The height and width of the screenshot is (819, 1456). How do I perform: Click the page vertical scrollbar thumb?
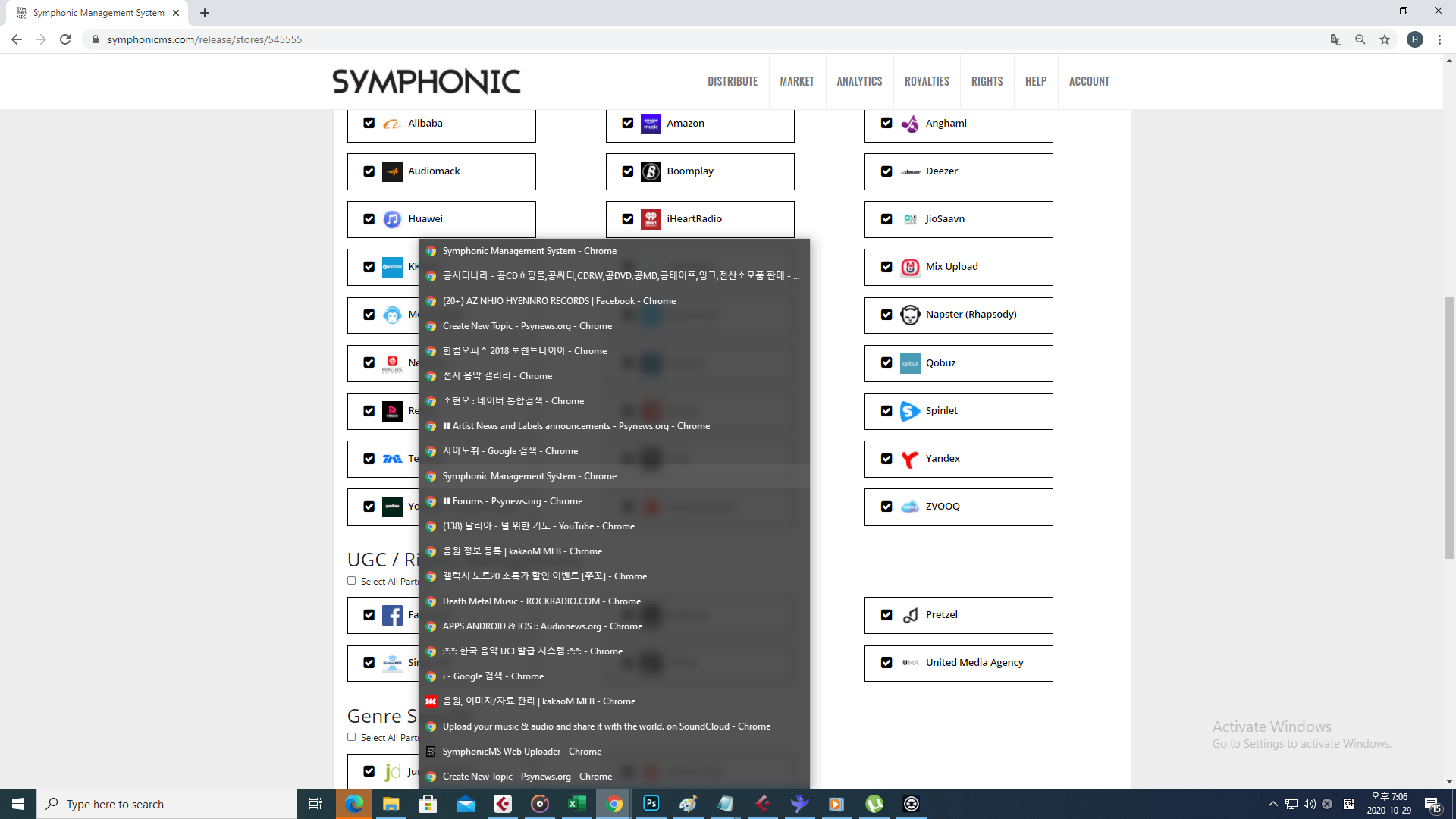pyautogui.click(x=1449, y=428)
